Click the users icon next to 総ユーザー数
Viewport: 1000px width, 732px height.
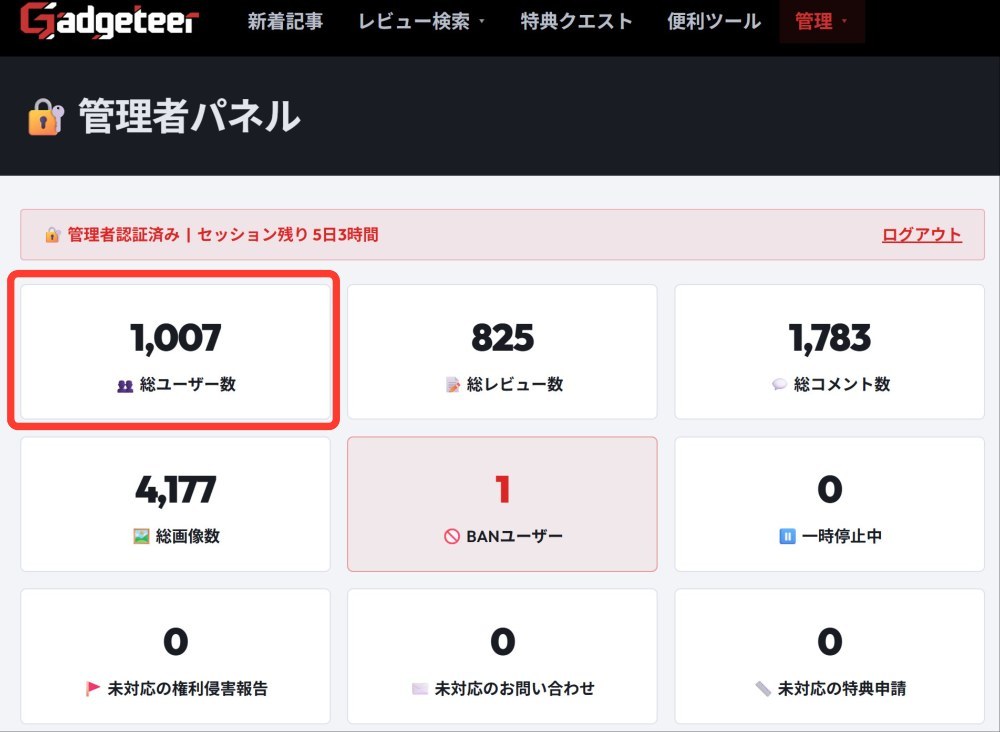pyautogui.click(x=125, y=385)
